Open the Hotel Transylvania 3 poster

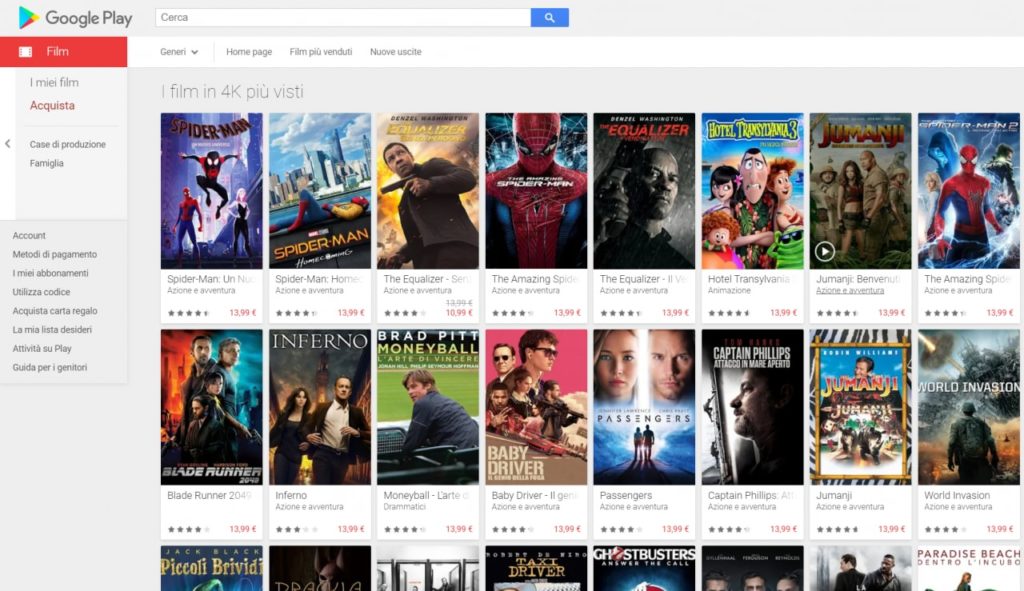752,191
